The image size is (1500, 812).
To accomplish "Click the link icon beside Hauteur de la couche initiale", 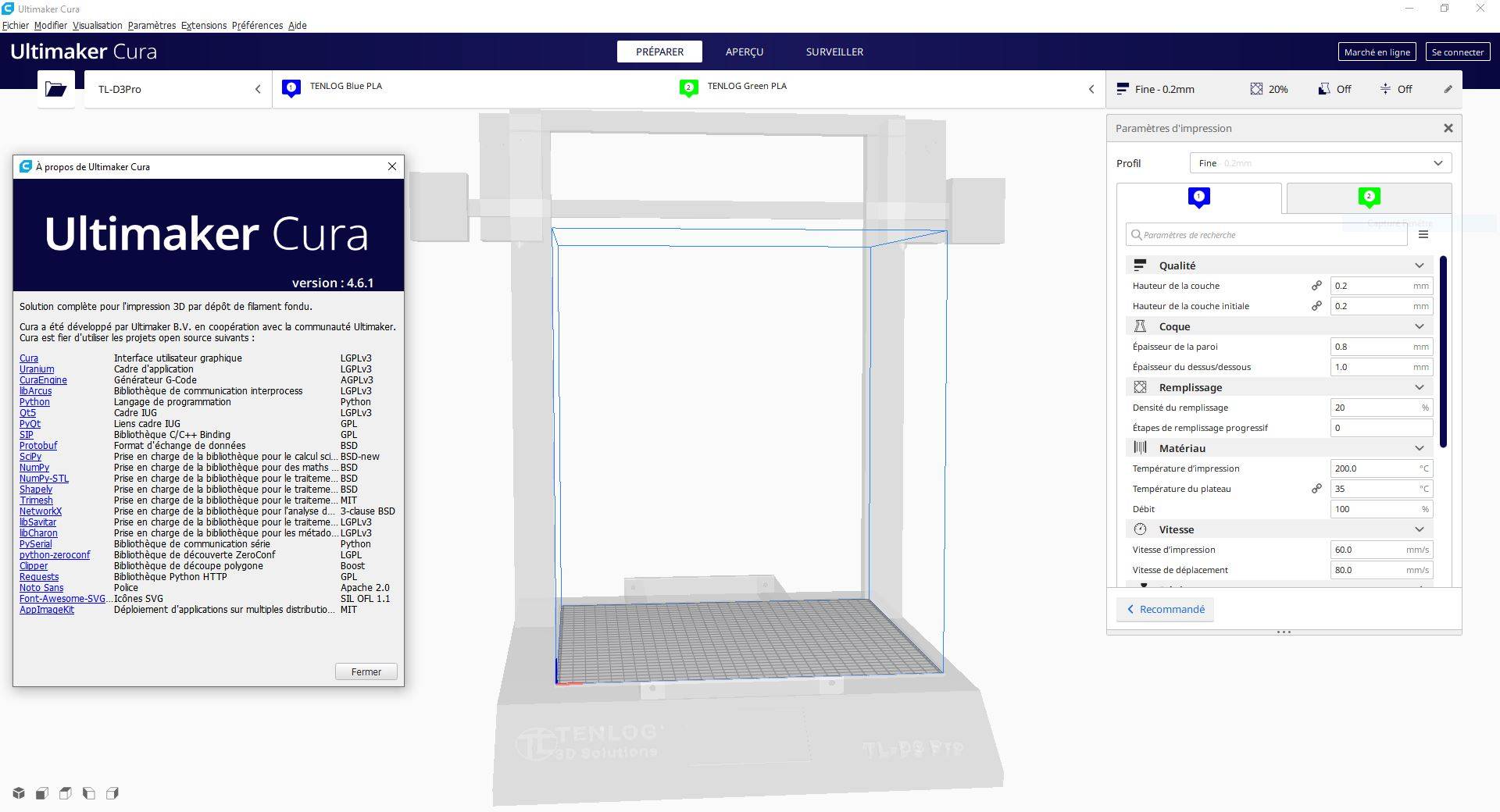I will tap(1316, 306).
